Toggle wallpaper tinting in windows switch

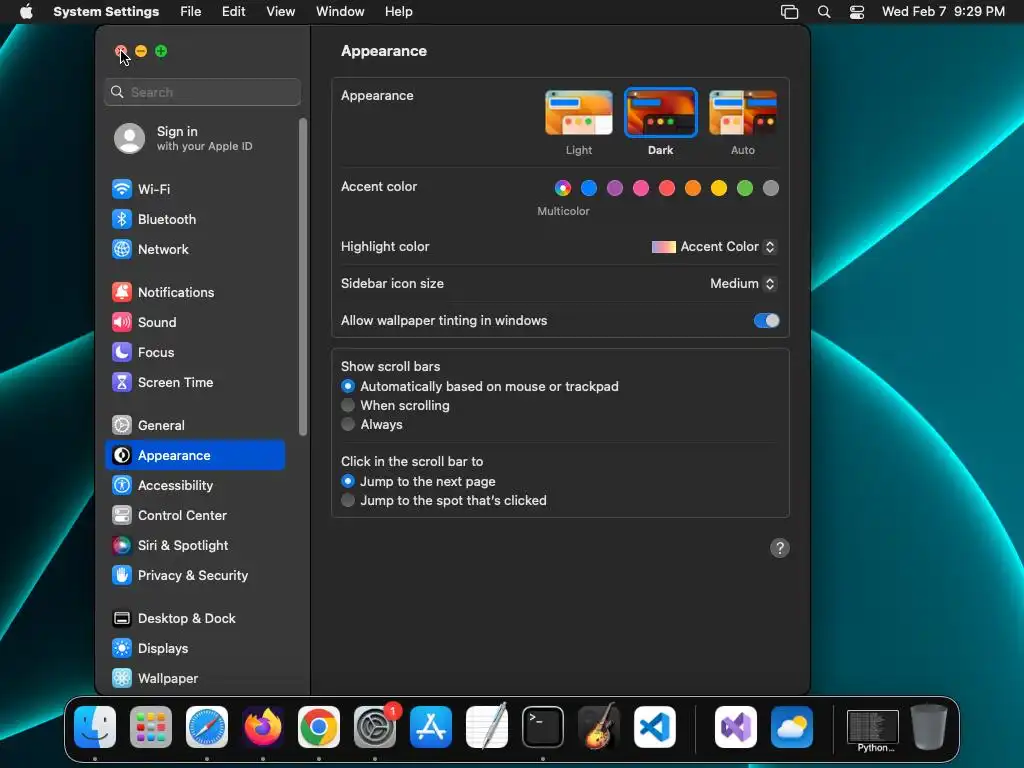click(x=767, y=321)
